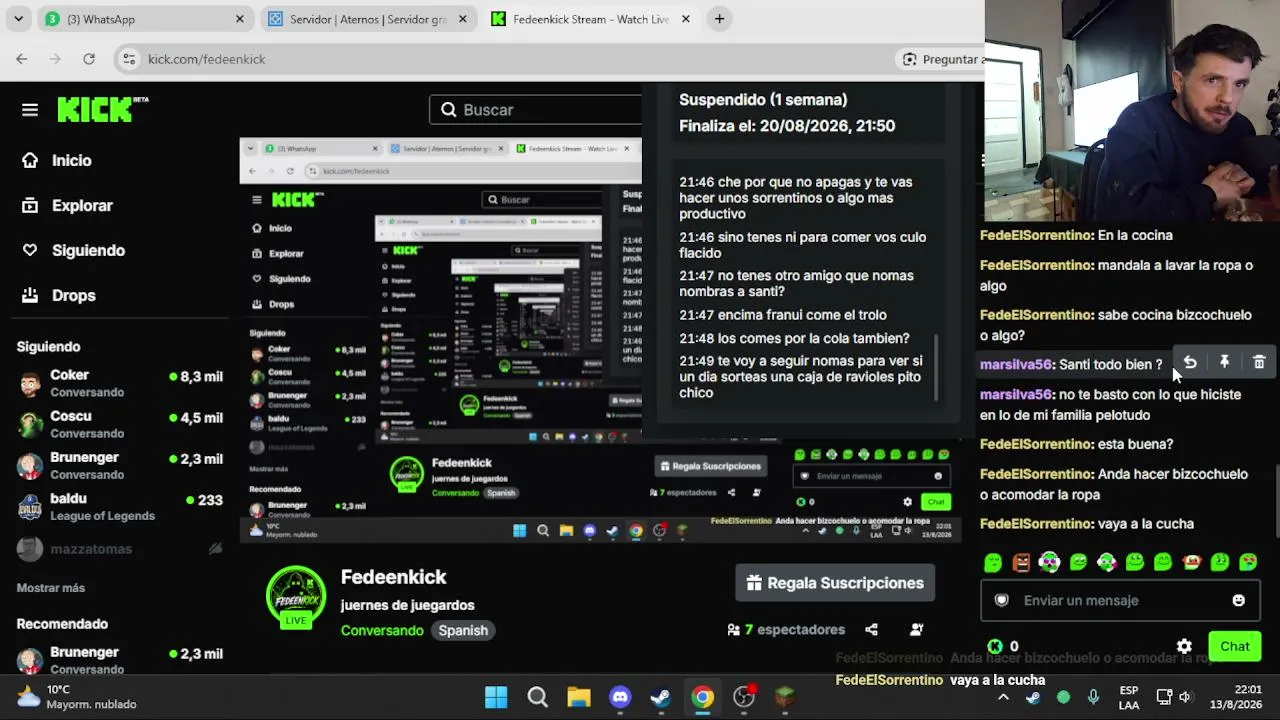The image size is (1280, 720).
Task: Click the Kick points balance icon
Action: [x=995, y=646]
